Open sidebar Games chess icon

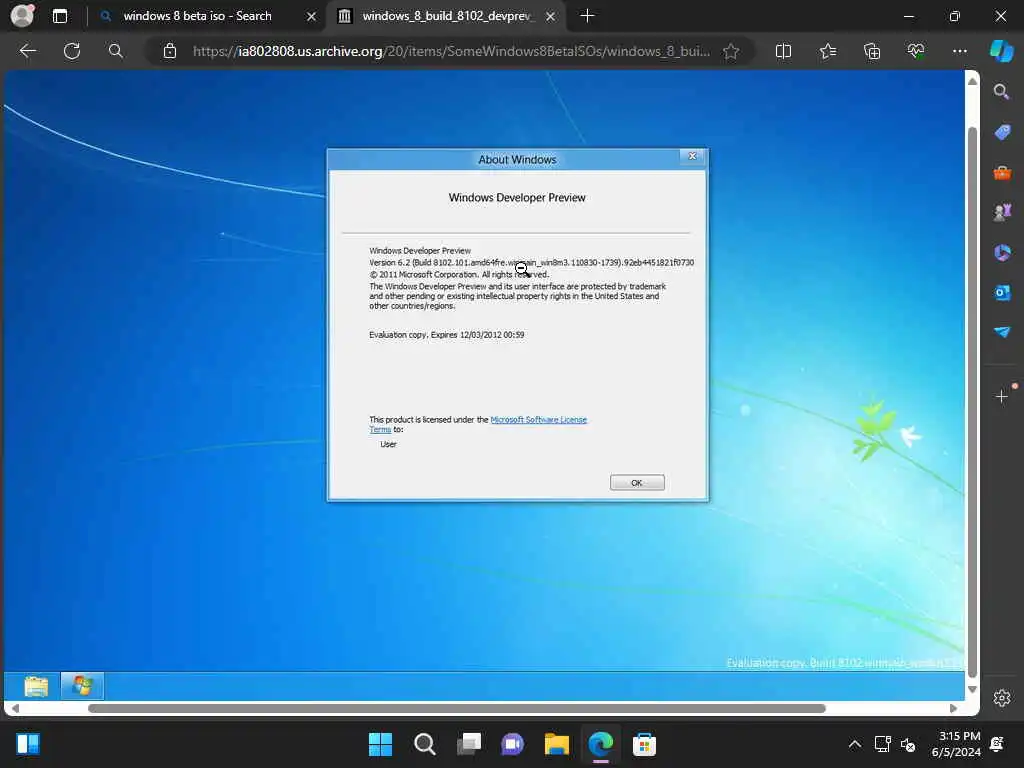pyautogui.click(x=1002, y=212)
